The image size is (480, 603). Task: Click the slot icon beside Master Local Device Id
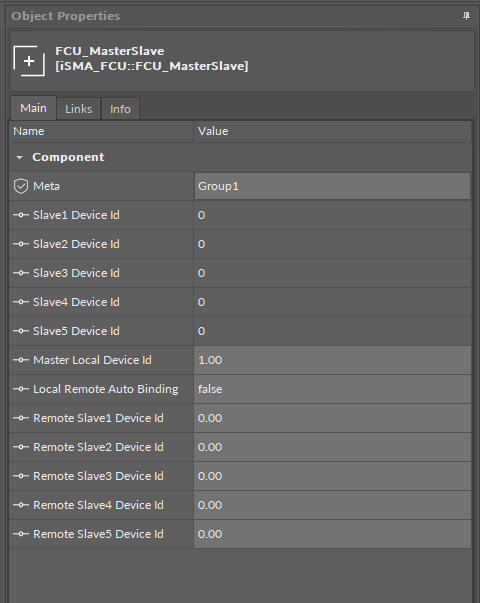pos(21,360)
